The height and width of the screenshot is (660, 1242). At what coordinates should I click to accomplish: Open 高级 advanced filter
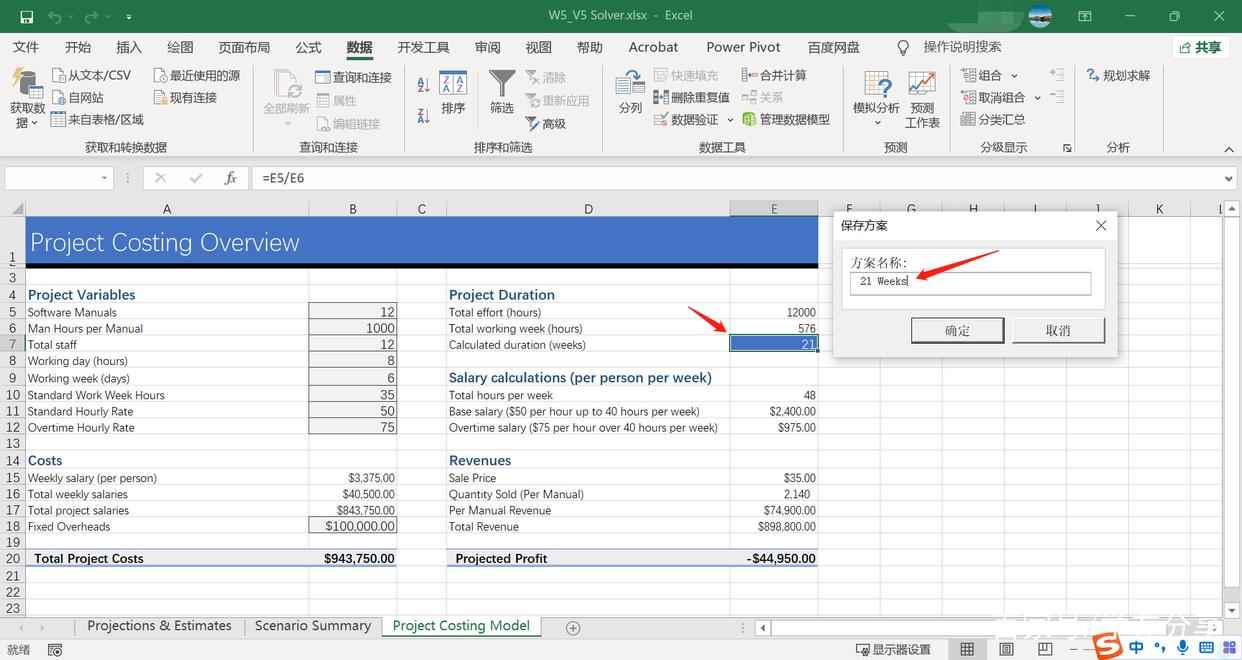(546, 123)
